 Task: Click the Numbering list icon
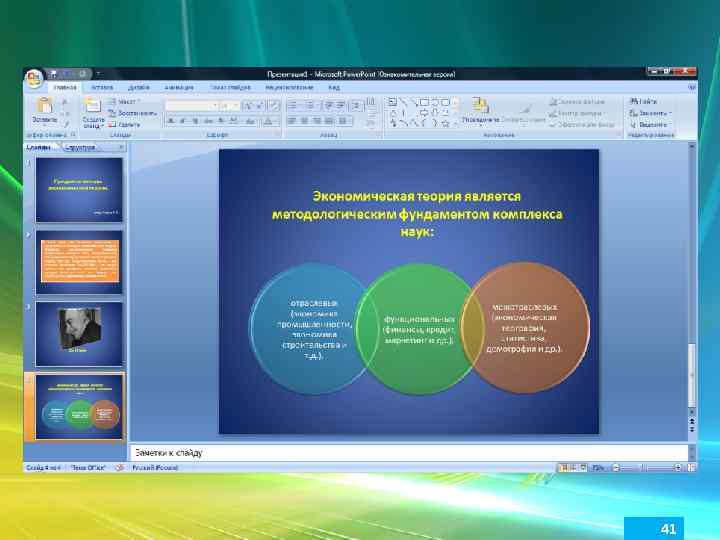click(310, 106)
